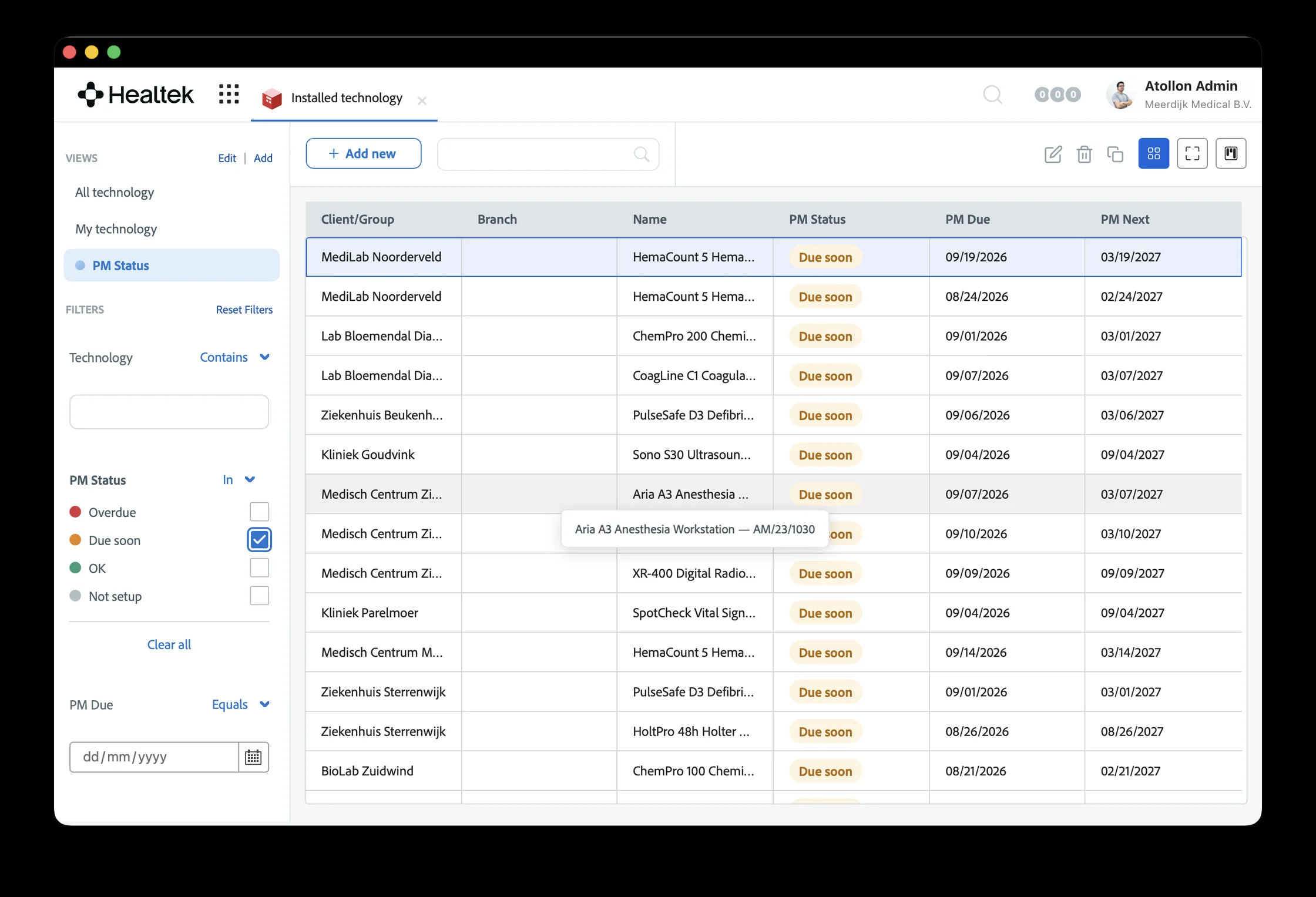
Task: Click the Edit views link
Action: pyautogui.click(x=227, y=158)
